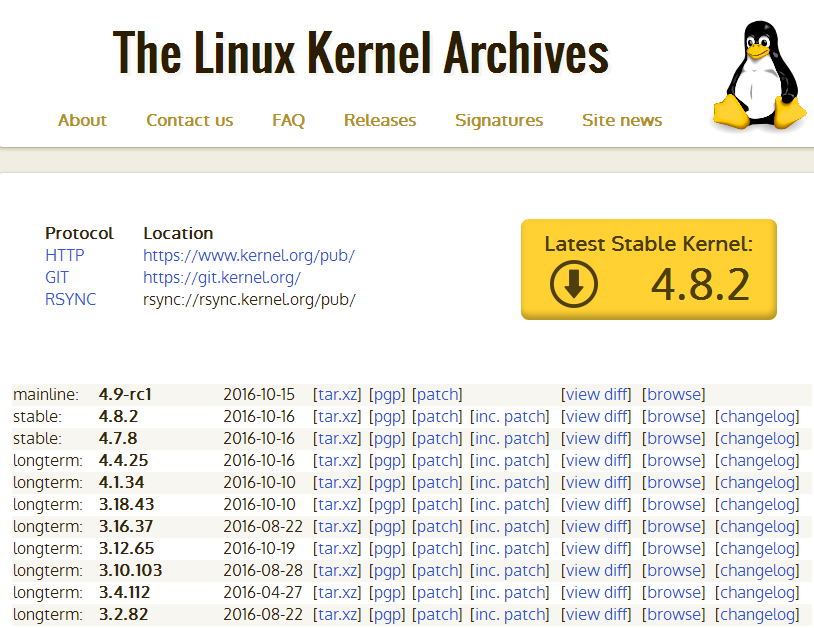The height and width of the screenshot is (628, 814).
Task: Go to Contact us page
Action: pyautogui.click(x=189, y=120)
